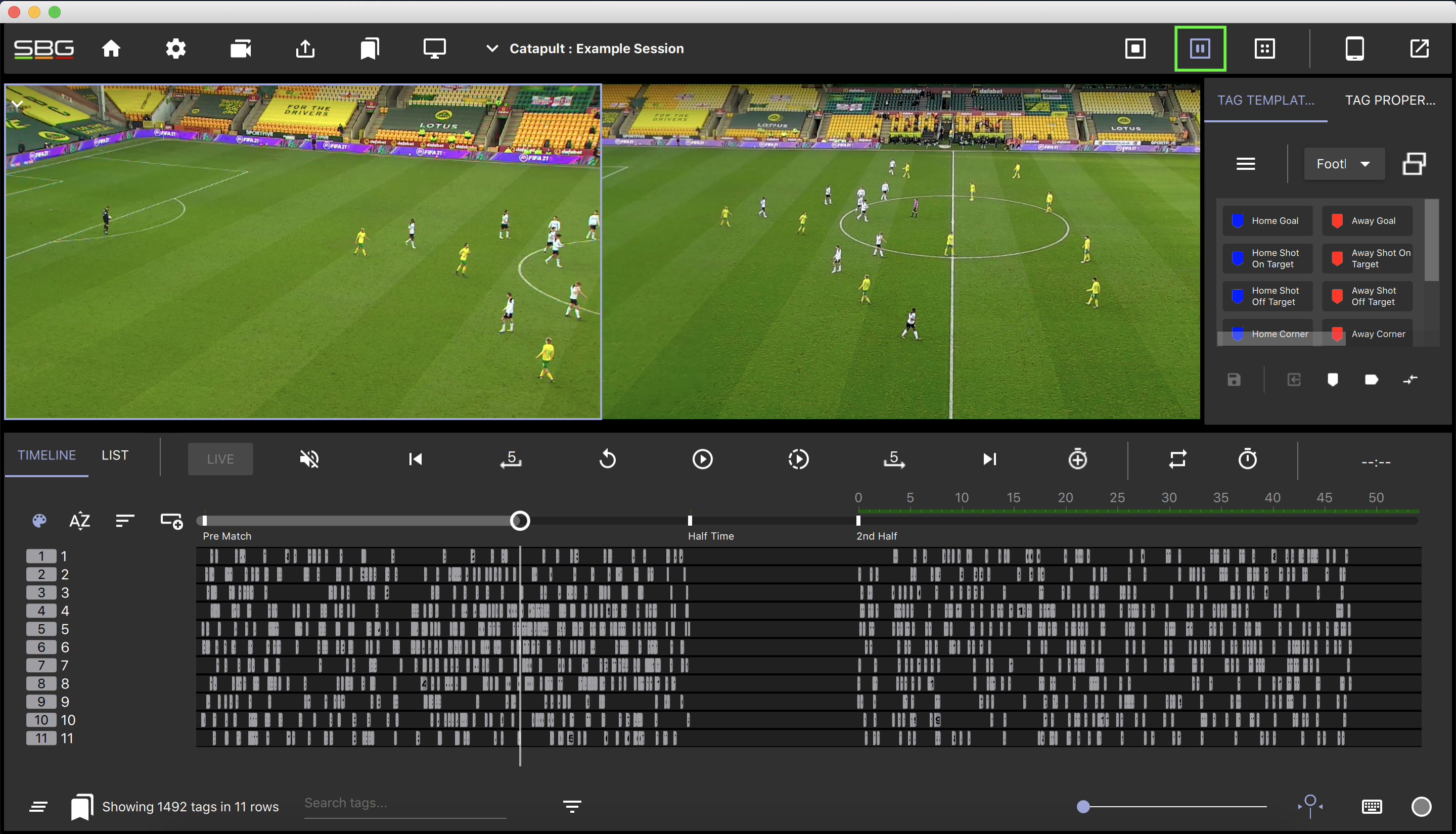Switch to the Tag Properties tab

coord(1390,100)
